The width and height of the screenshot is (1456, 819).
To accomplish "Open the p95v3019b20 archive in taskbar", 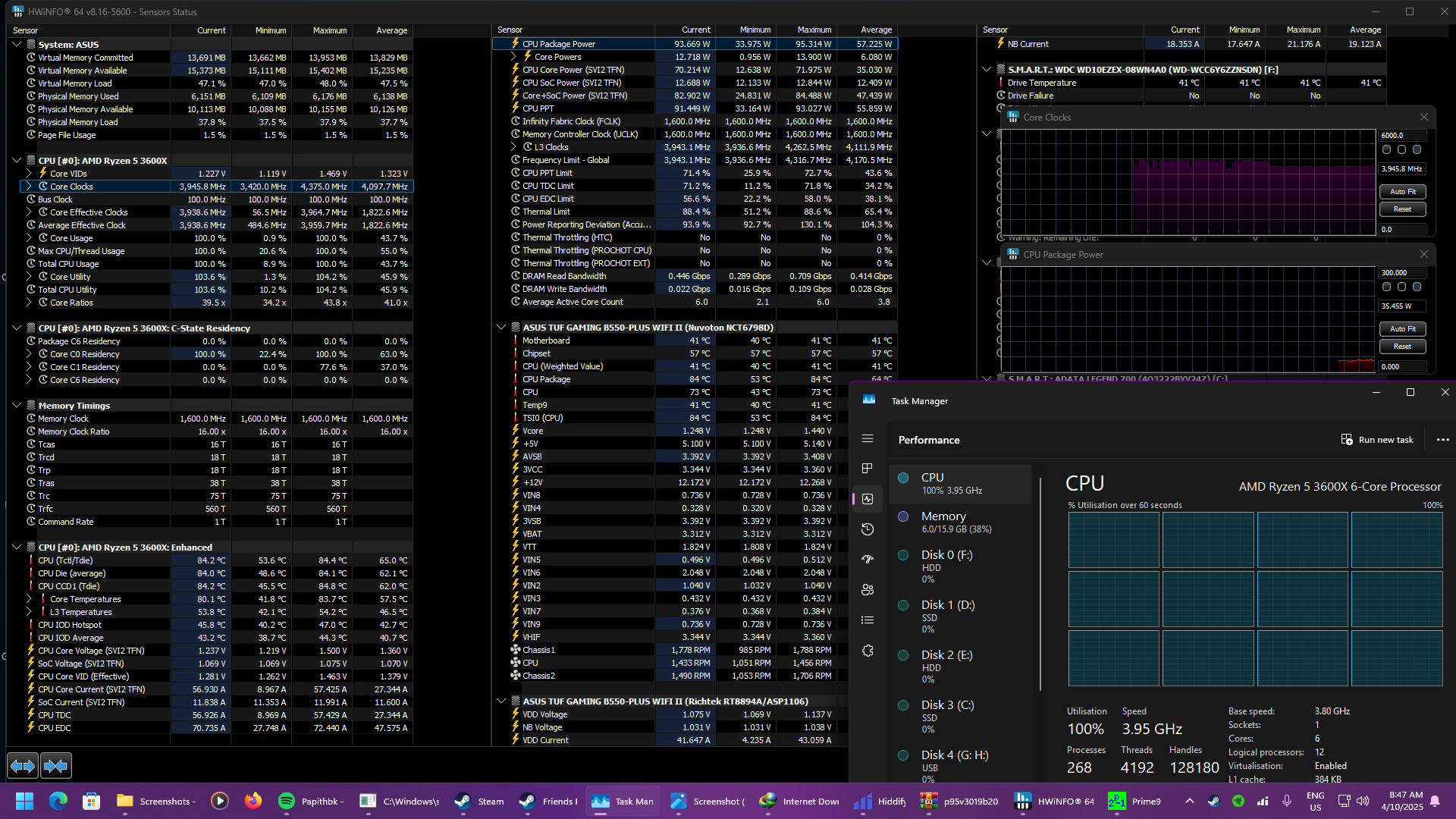I will (959, 802).
